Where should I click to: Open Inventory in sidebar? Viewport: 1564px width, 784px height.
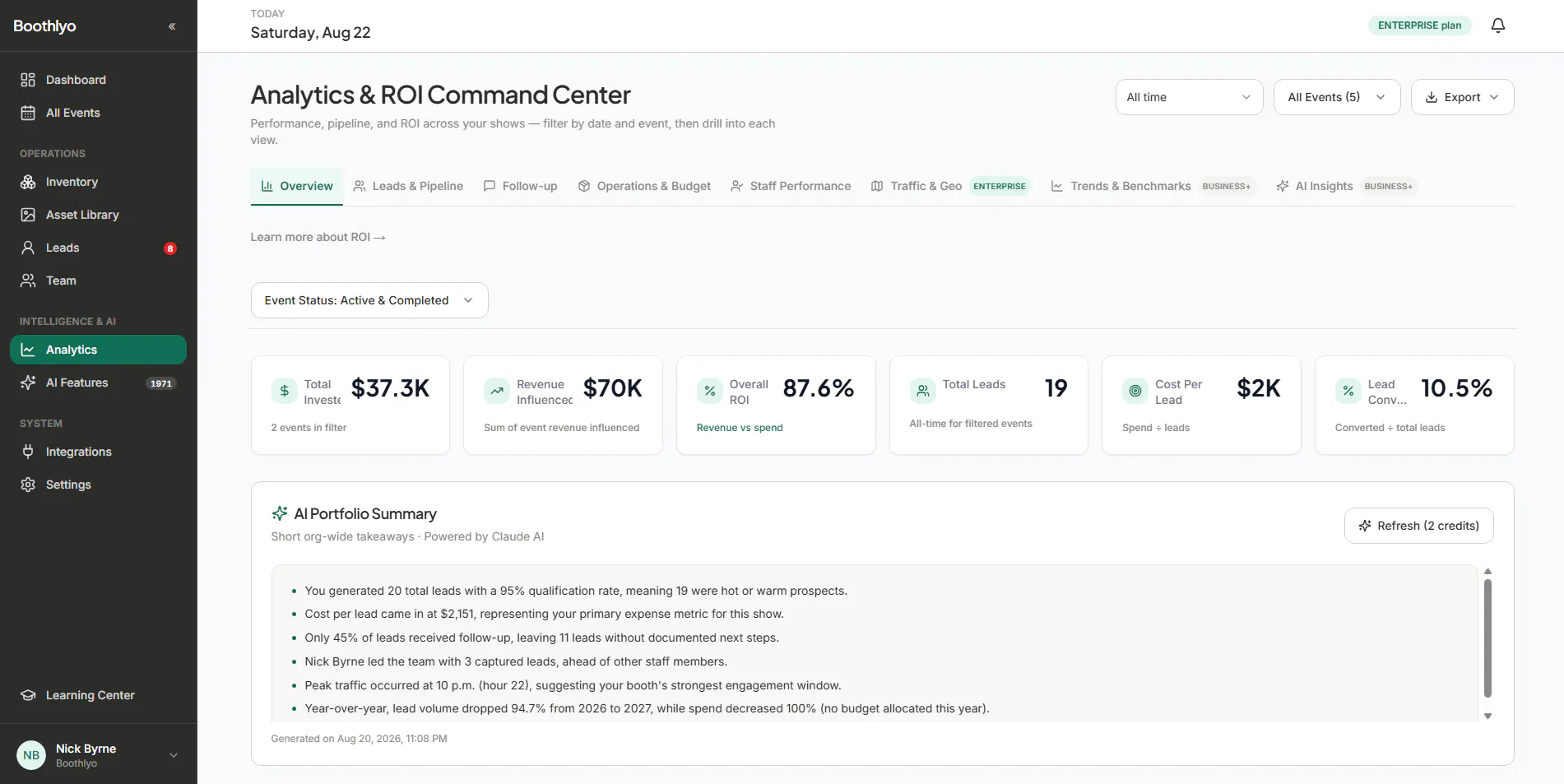point(98,182)
